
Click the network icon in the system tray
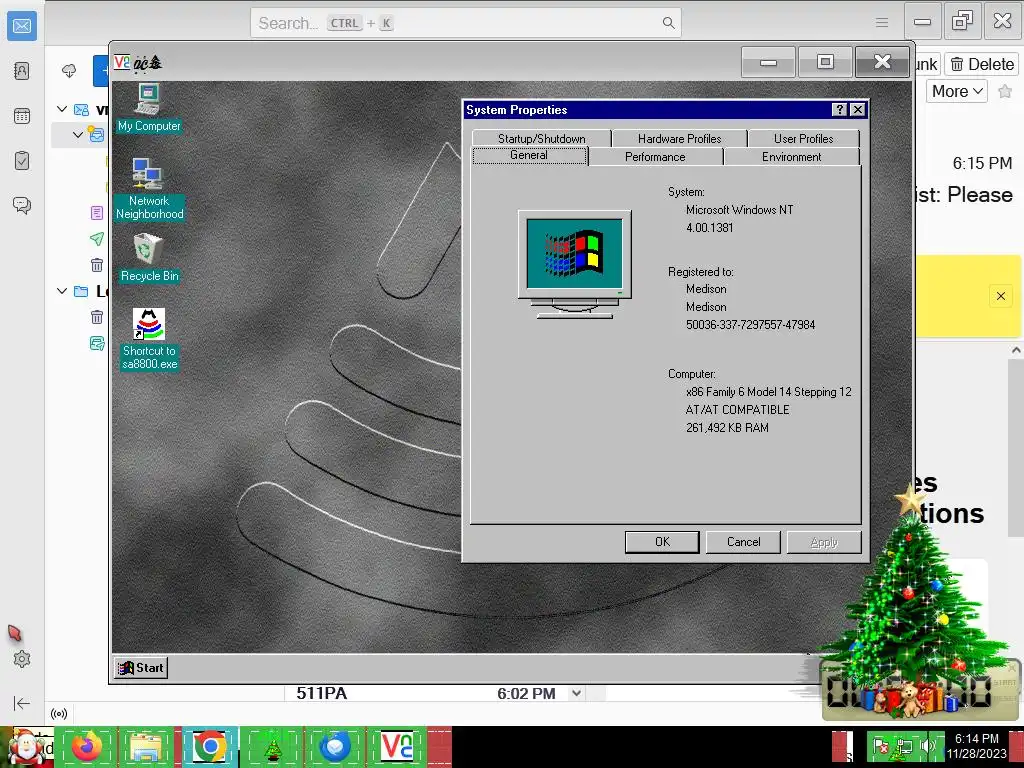pyautogui.click(x=905, y=746)
